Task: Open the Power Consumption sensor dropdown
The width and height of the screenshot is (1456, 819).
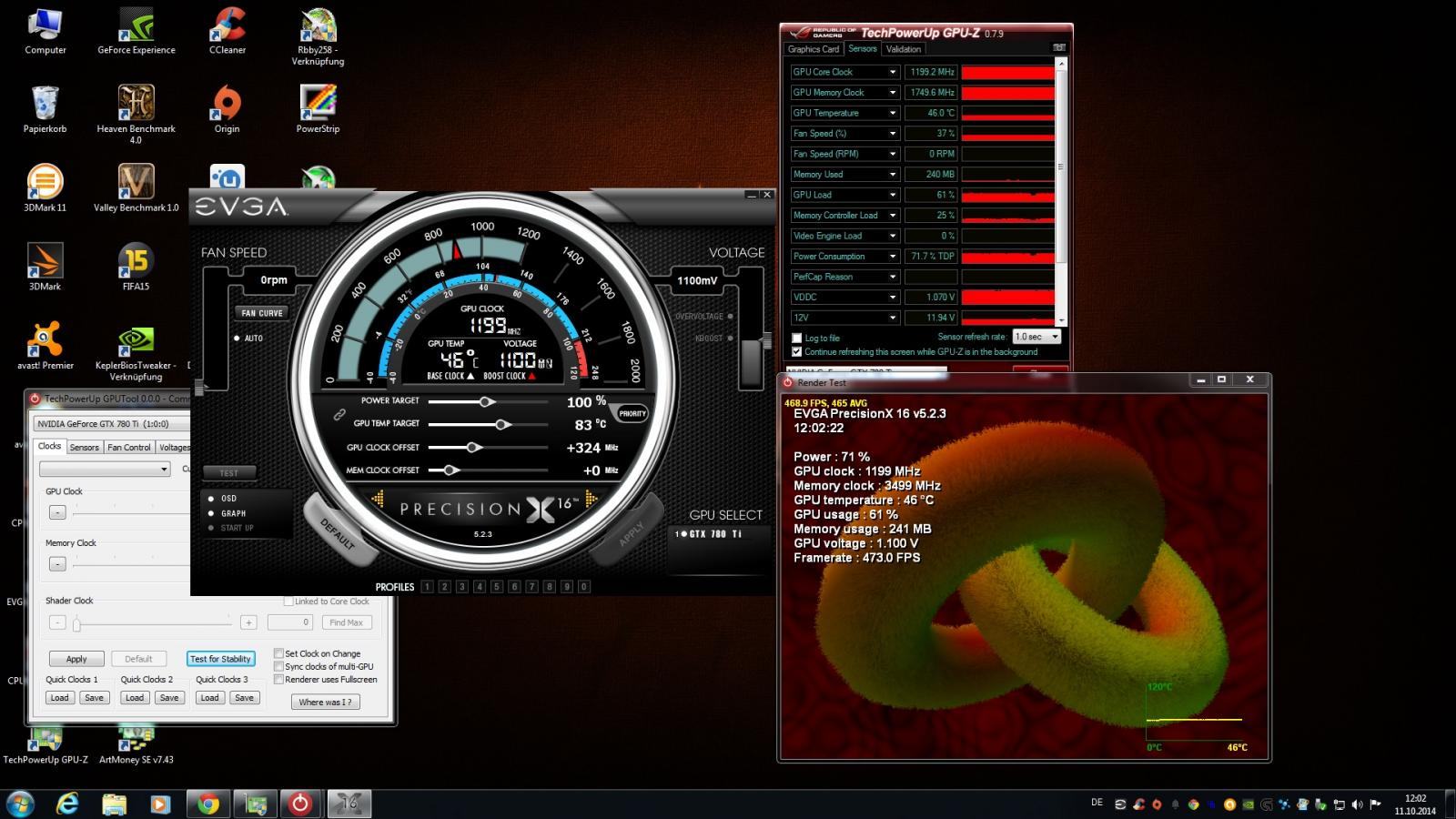Action: [893, 257]
